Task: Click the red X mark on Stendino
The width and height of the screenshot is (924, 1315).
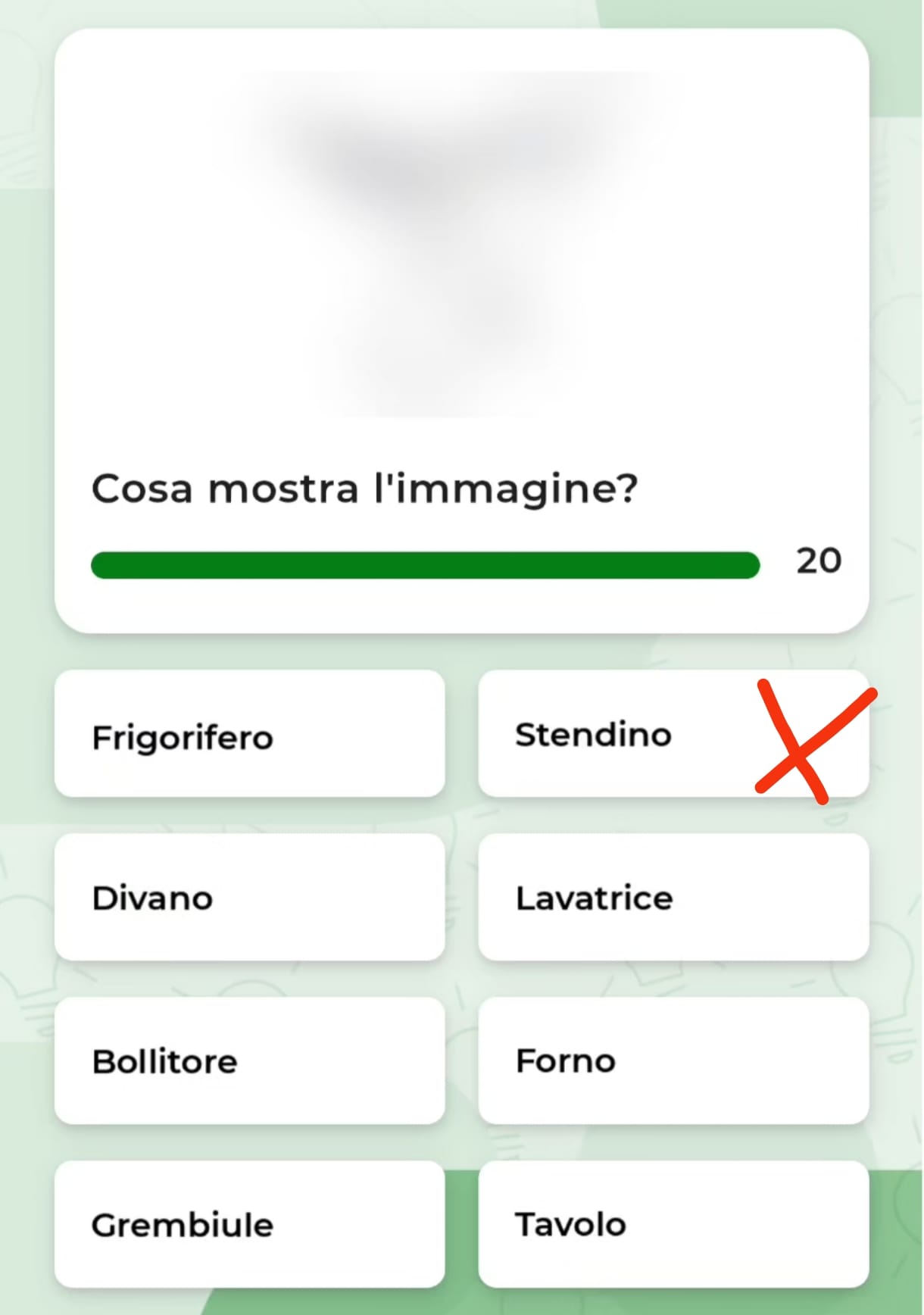Action: (816, 742)
